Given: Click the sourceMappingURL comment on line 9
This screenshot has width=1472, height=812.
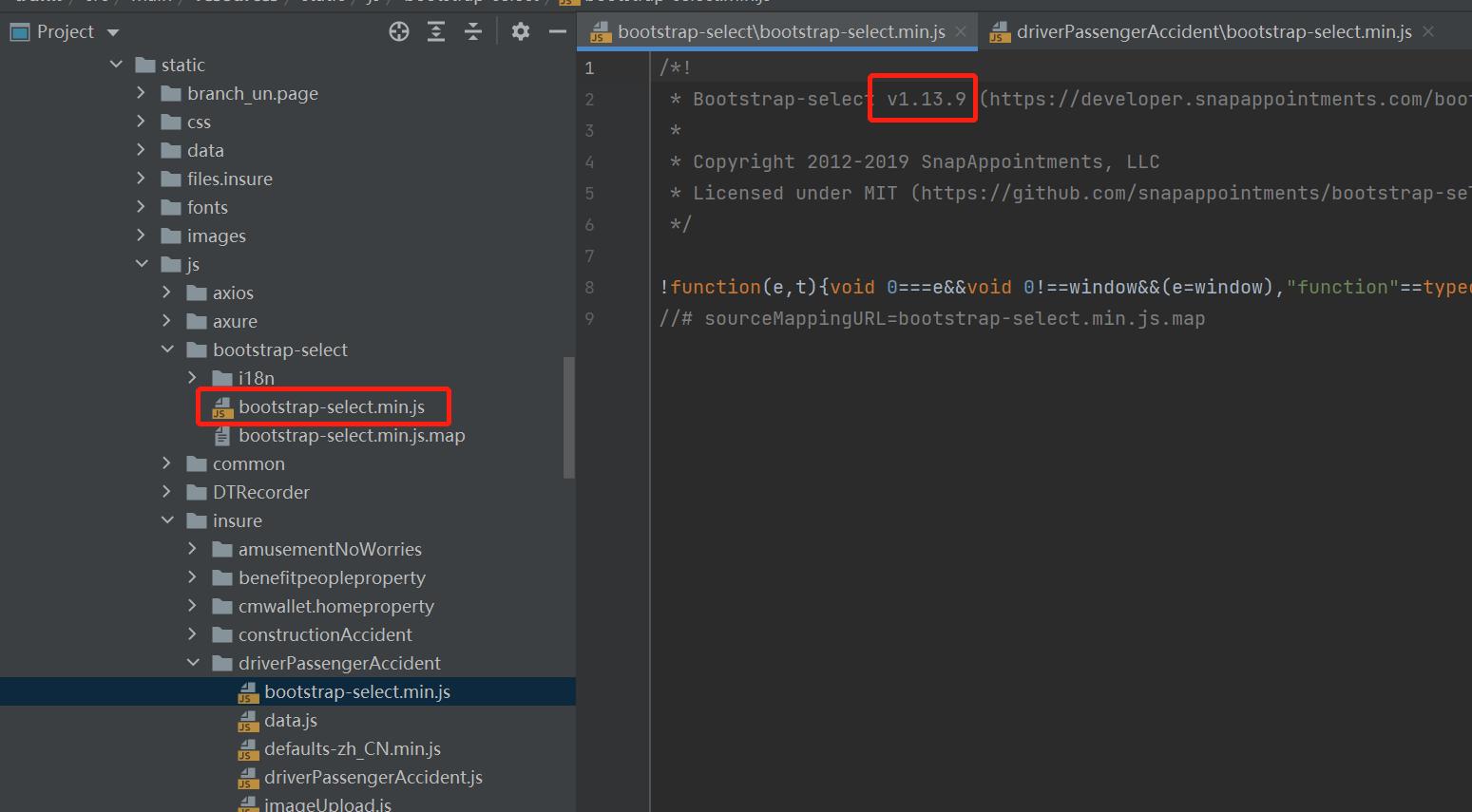Looking at the screenshot, I should (x=932, y=318).
